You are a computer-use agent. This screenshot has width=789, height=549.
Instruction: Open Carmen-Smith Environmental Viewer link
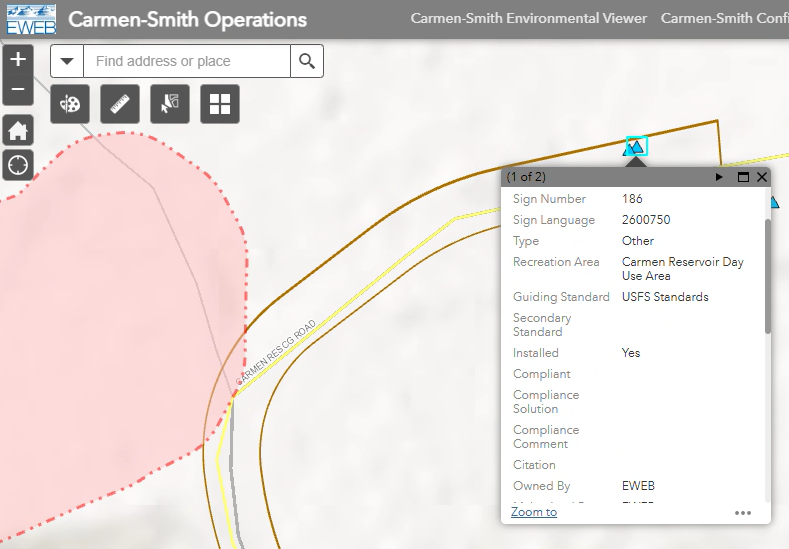tap(528, 18)
